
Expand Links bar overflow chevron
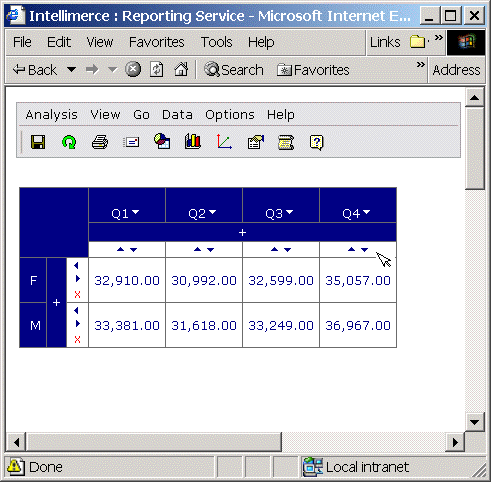tap(439, 37)
